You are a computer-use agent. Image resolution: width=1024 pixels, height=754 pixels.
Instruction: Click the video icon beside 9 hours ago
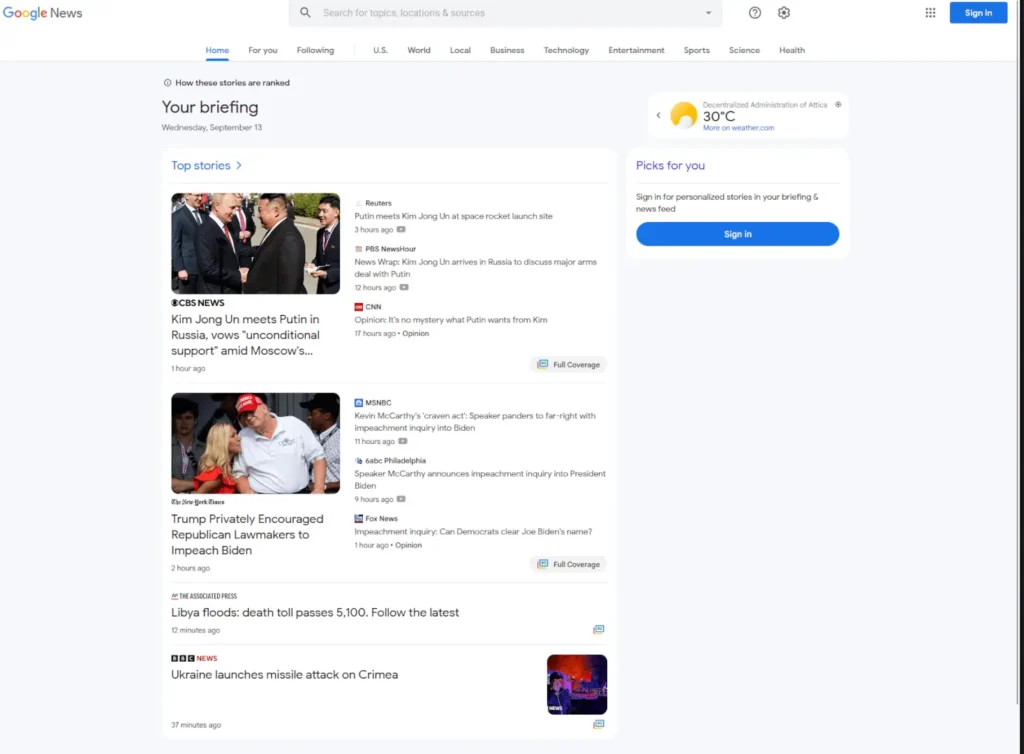401,499
